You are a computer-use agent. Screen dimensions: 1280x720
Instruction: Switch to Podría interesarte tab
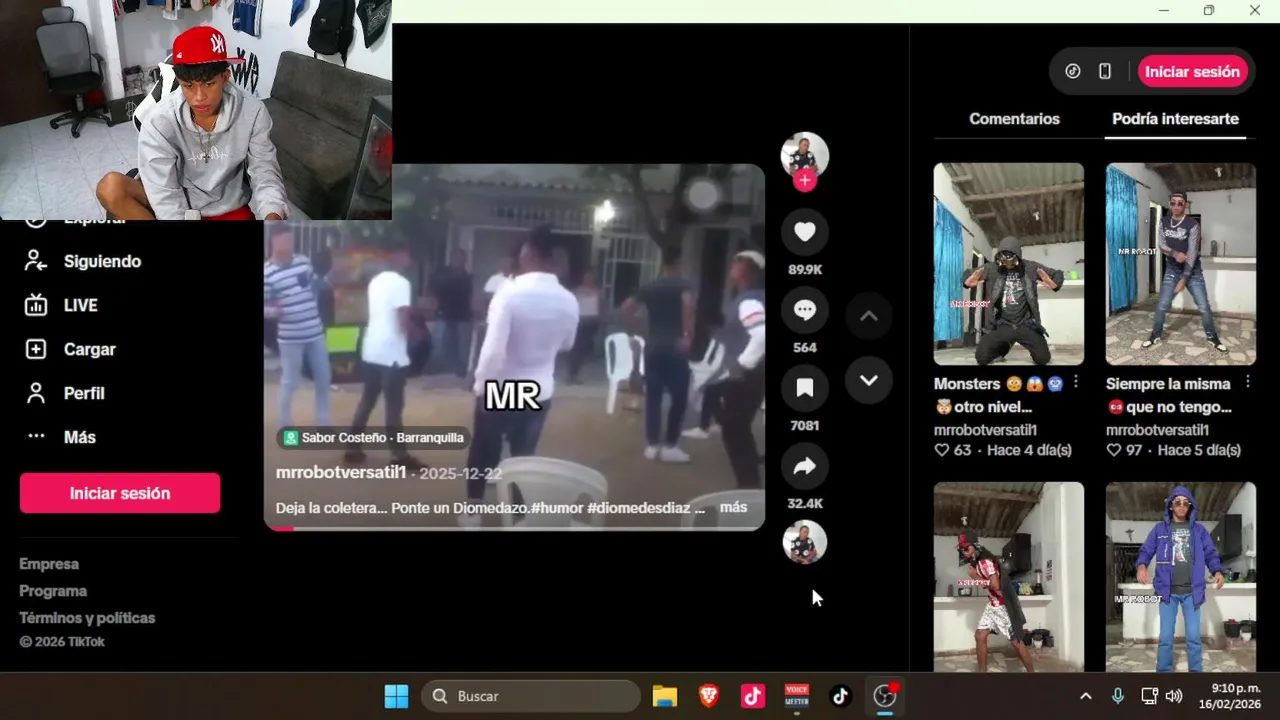point(1175,119)
